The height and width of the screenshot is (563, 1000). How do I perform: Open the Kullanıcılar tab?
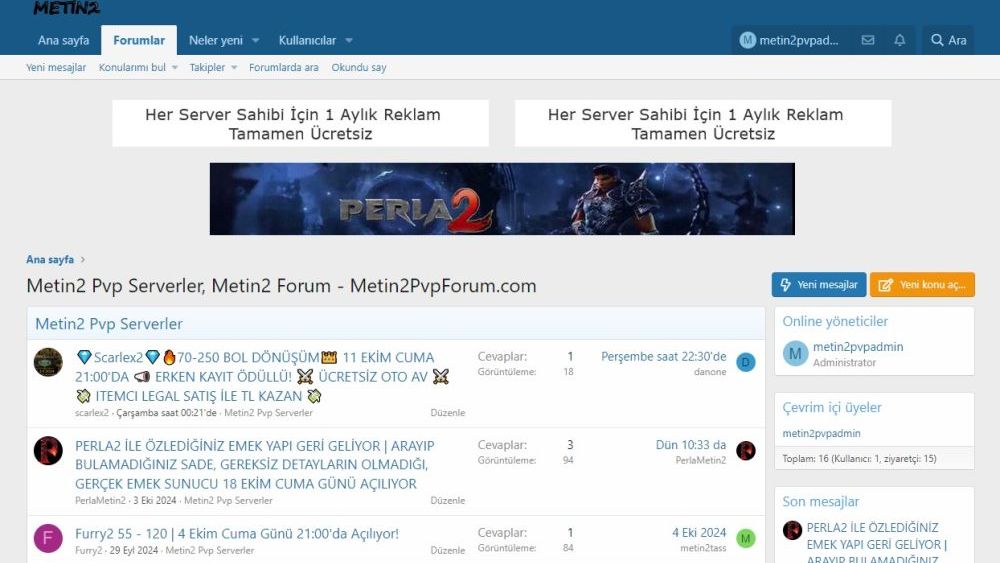click(x=307, y=40)
